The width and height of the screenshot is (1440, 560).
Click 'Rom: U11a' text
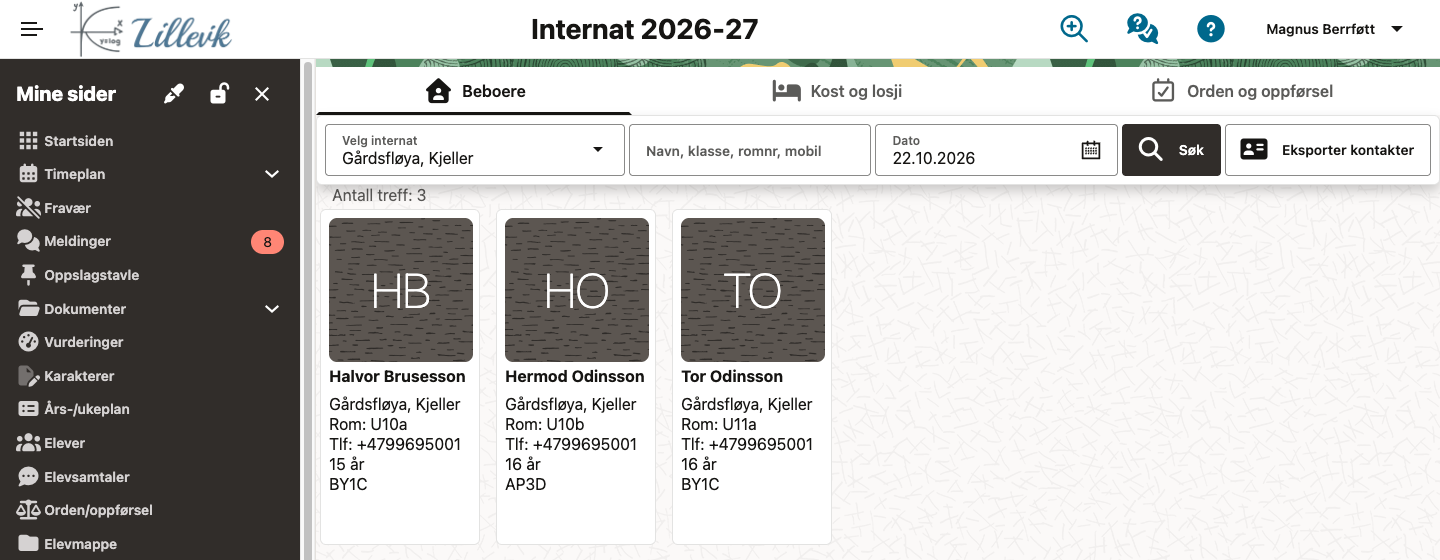(x=721, y=425)
